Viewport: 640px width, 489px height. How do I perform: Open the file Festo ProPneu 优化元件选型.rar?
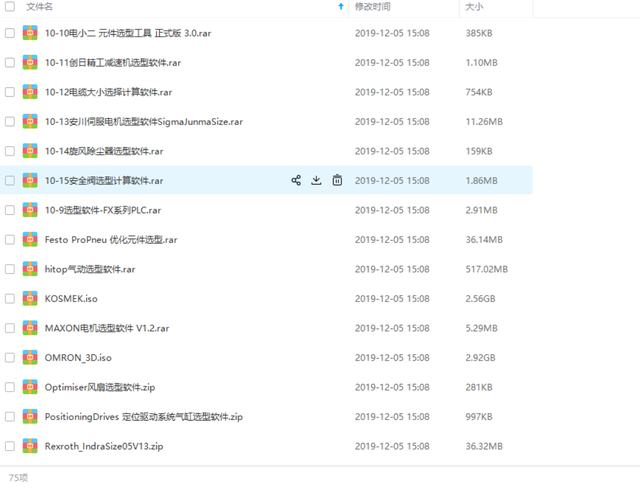pos(111,240)
